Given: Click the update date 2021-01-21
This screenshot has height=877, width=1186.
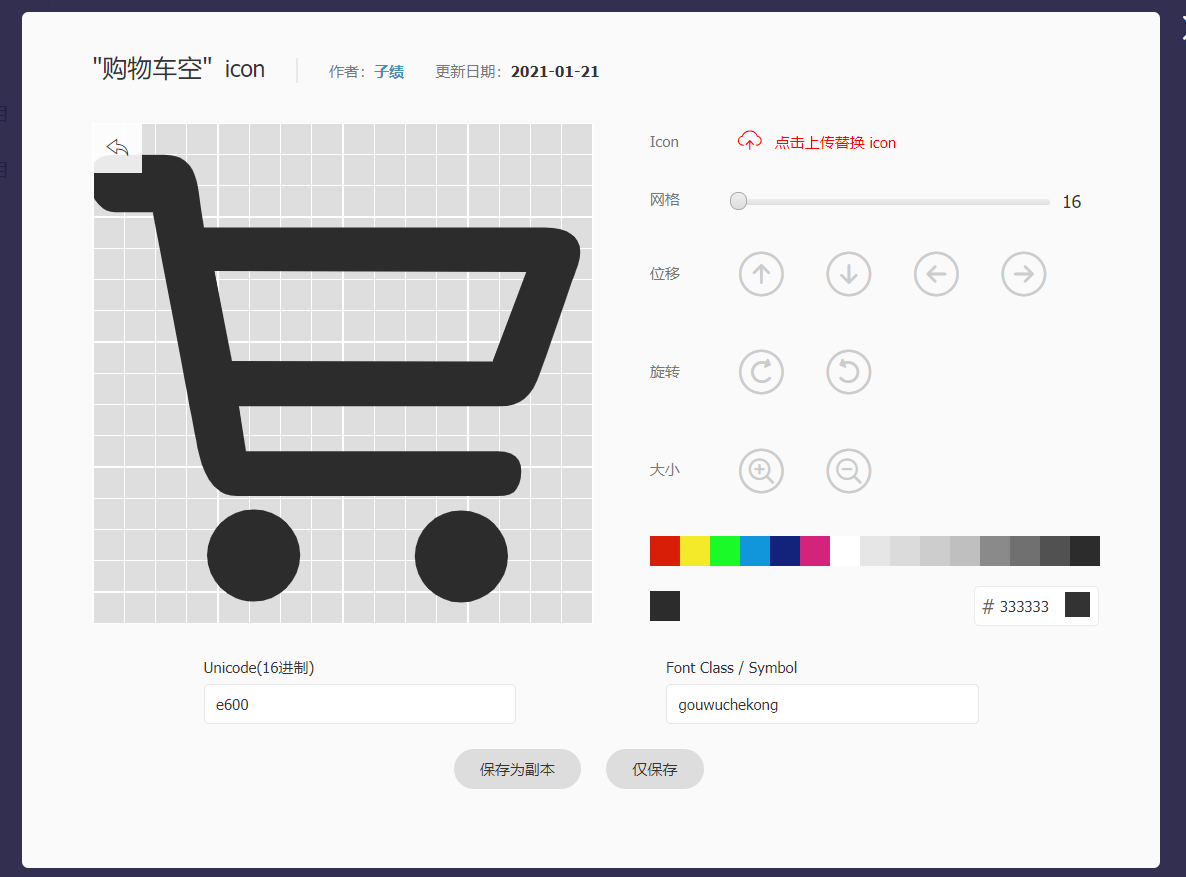Looking at the screenshot, I should click(554, 72).
